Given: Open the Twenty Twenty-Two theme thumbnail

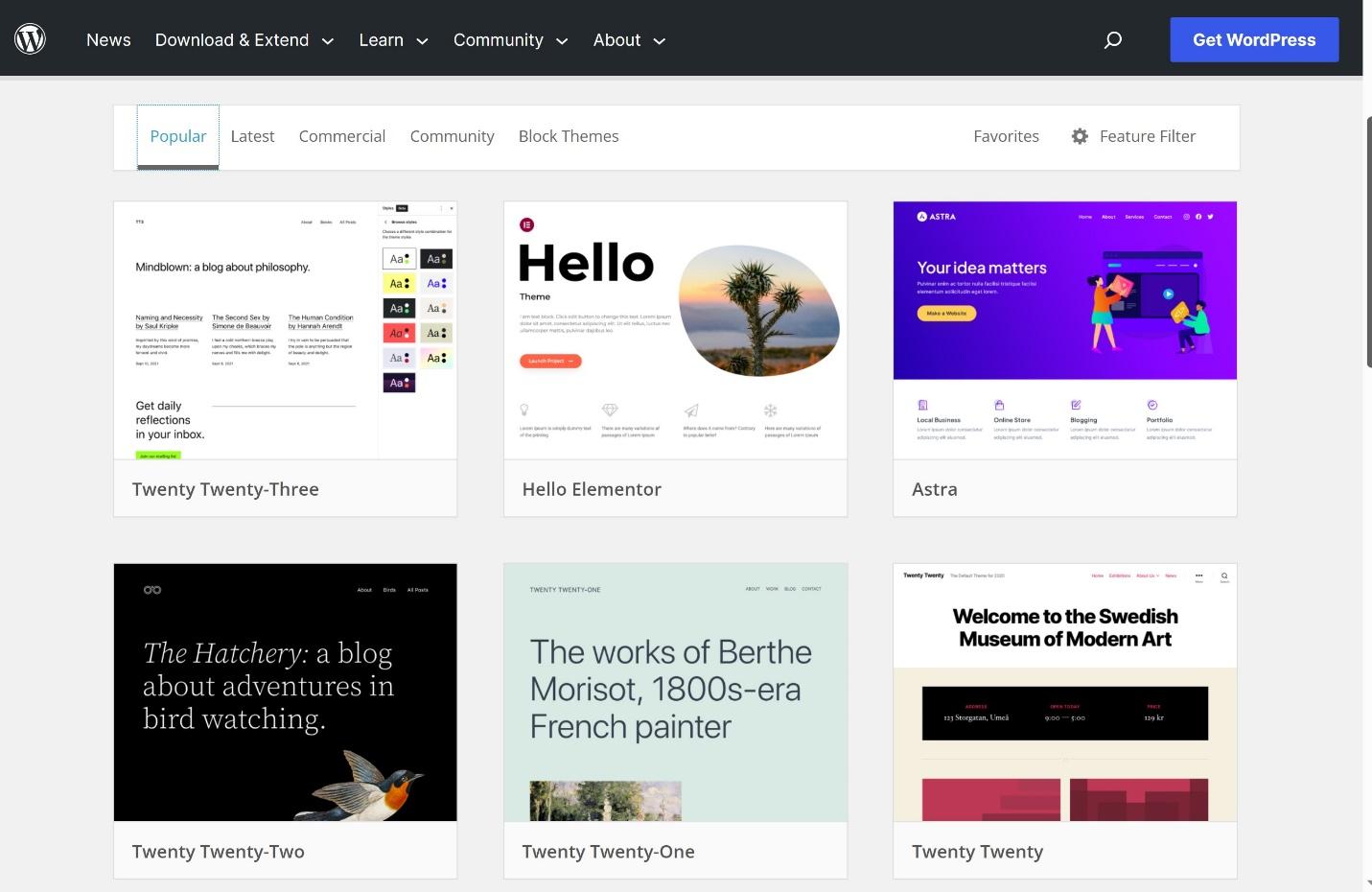Looking at the screenshot, I should (x=286, y=692).
